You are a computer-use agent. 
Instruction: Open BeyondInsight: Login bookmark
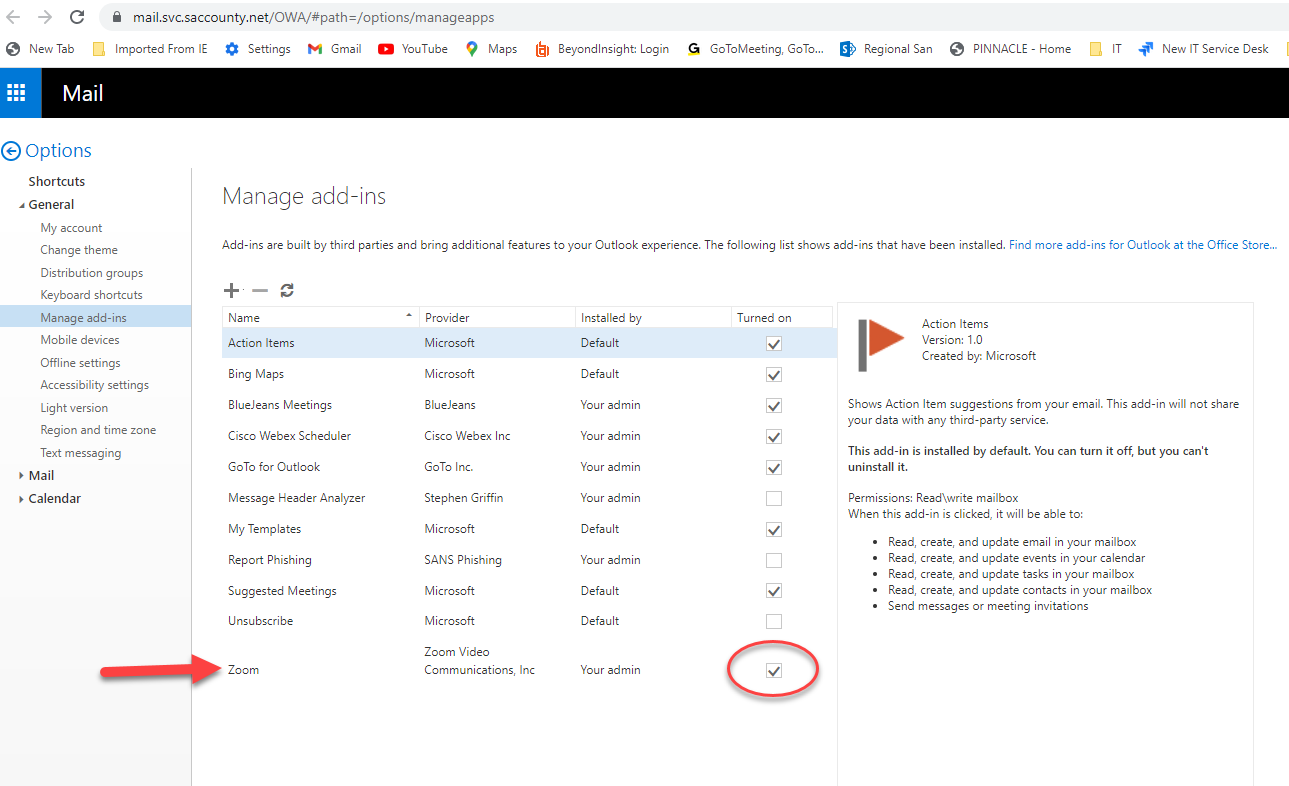click(602, 48)
